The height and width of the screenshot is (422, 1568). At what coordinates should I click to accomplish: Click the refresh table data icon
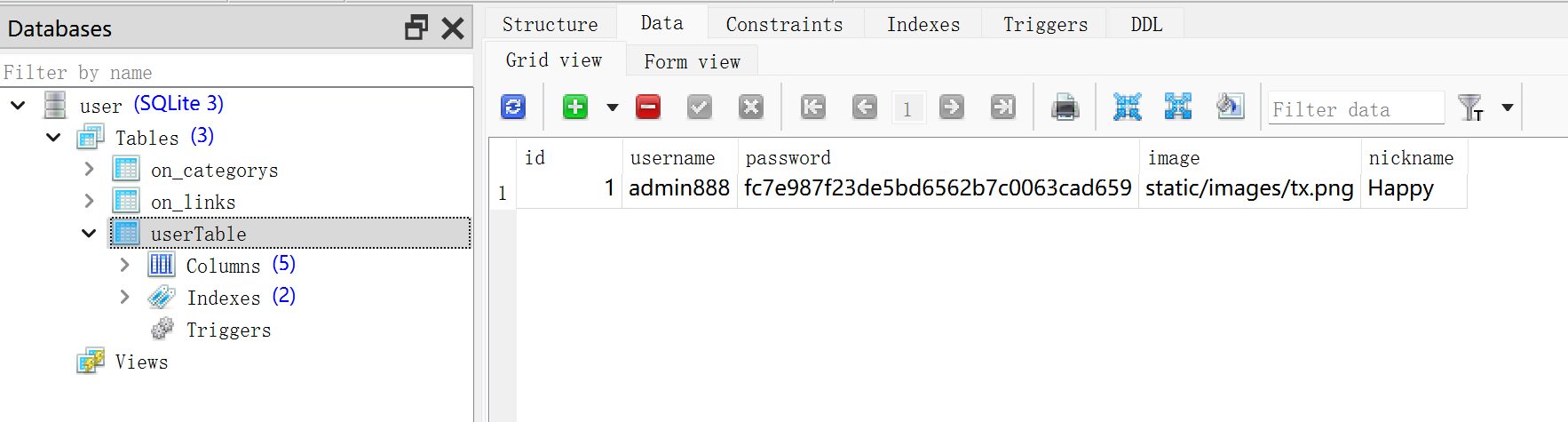tap(513, 107)
